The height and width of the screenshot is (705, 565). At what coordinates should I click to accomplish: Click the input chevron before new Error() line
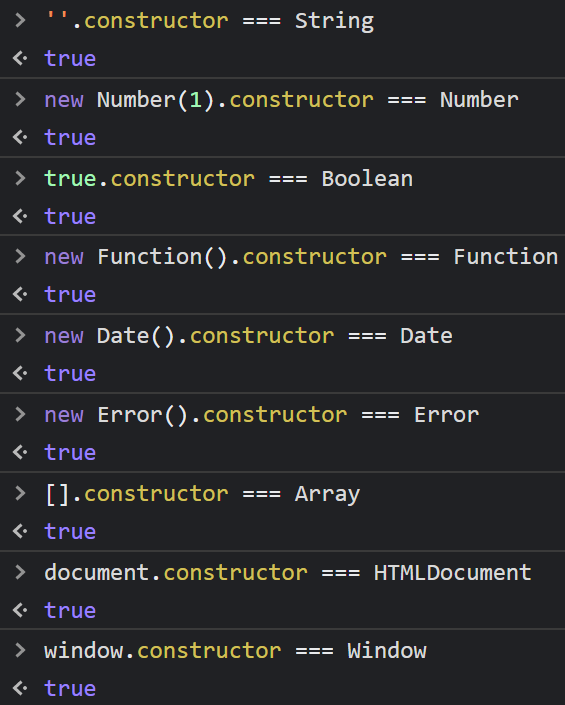tap(20, 414)
